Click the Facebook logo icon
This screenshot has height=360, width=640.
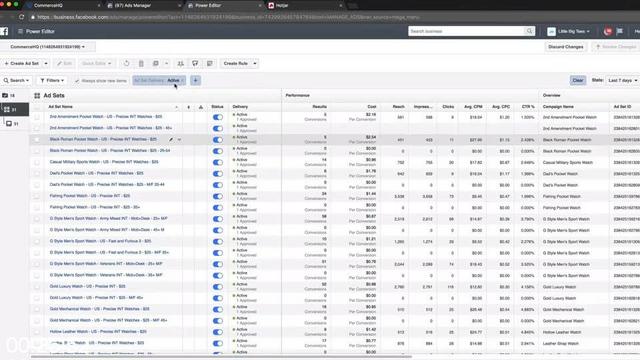tap(4, 31)
